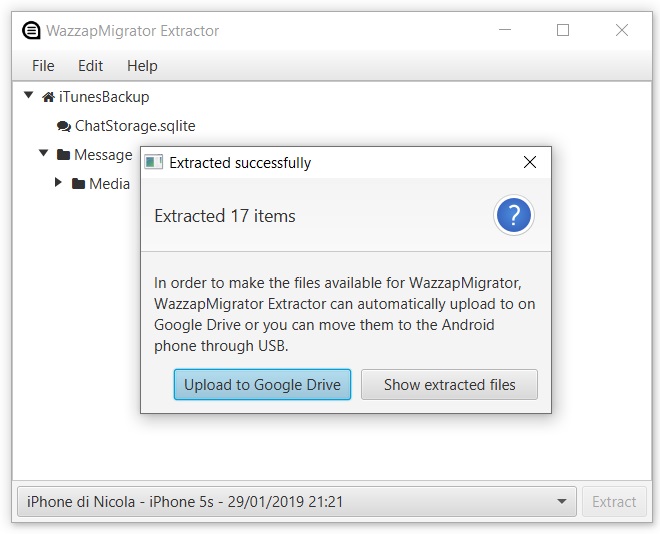This screenshot has width=660, height=534.
Task: Collapse the Message folder node
Action: click(x=43, y=153)
